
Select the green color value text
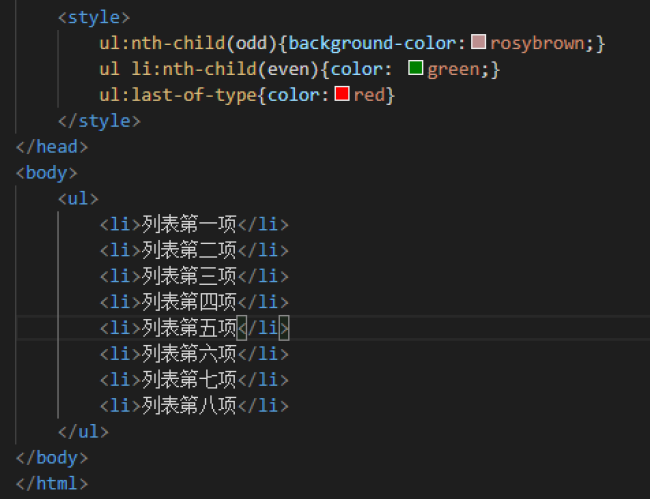click(454, 70)
